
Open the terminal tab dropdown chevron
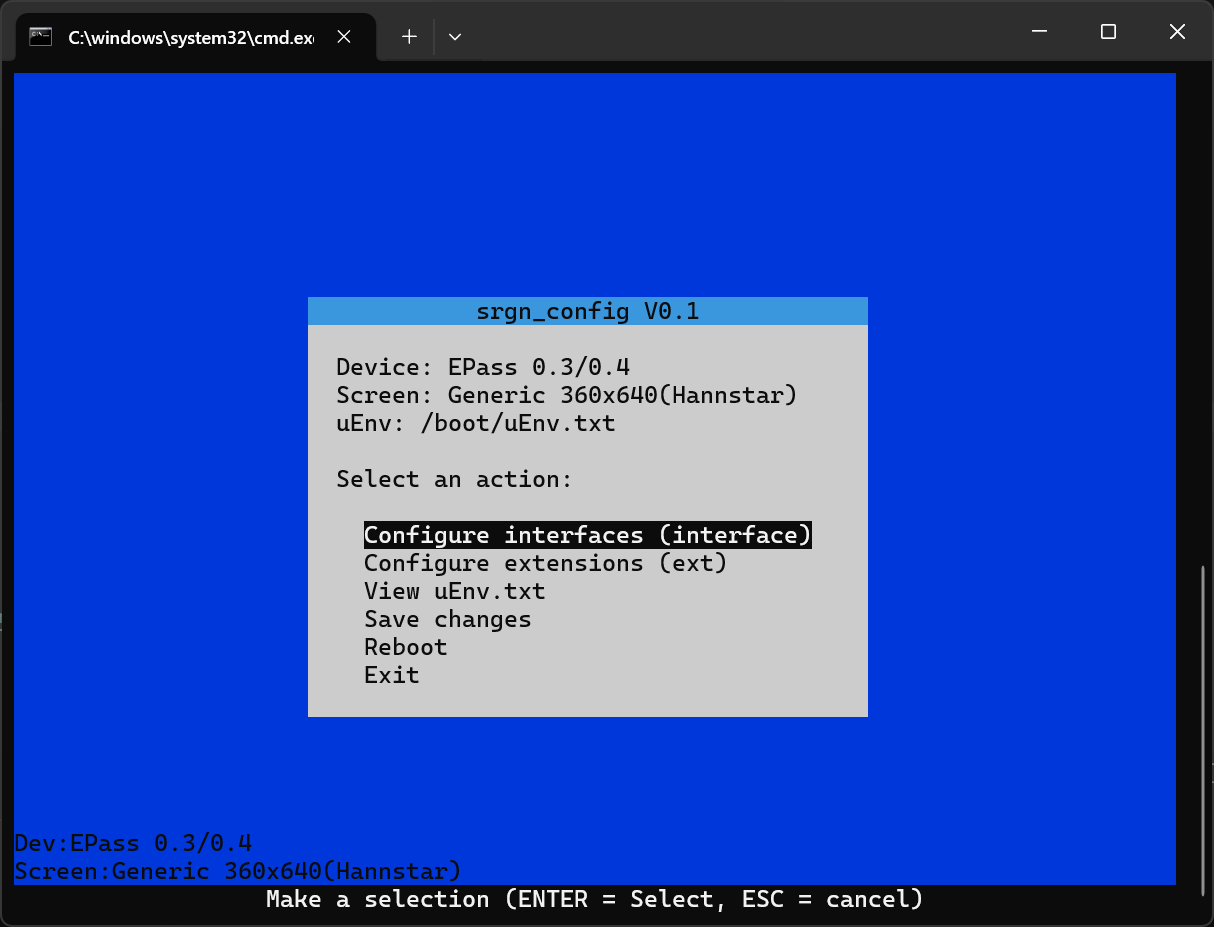[x=455, y=36]
